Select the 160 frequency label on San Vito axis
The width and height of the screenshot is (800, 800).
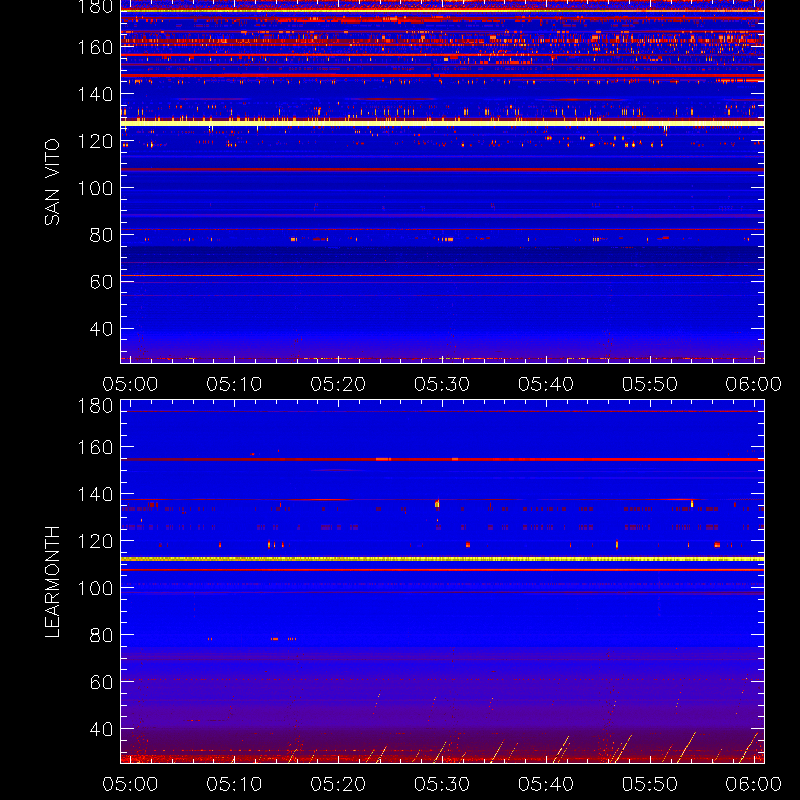tap(95, 47)
